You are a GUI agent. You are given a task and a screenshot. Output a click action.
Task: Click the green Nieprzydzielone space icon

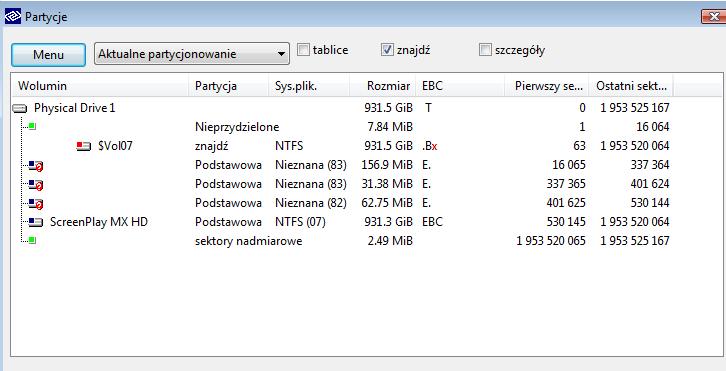coord(32,126)
